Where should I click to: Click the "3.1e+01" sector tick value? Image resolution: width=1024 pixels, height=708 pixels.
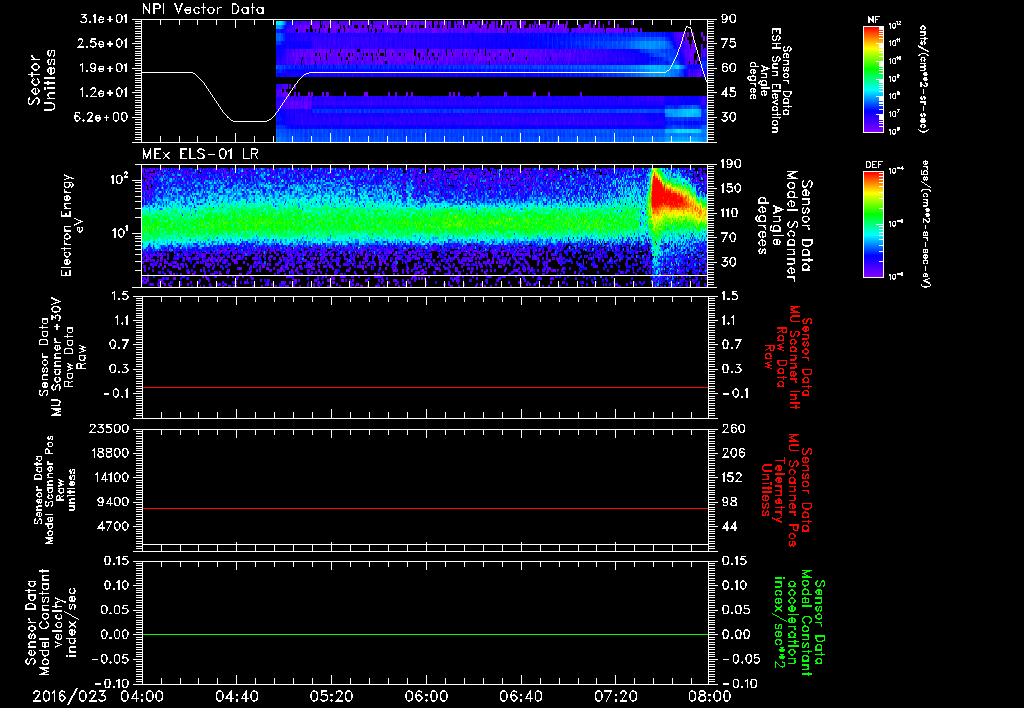[104, 19]
